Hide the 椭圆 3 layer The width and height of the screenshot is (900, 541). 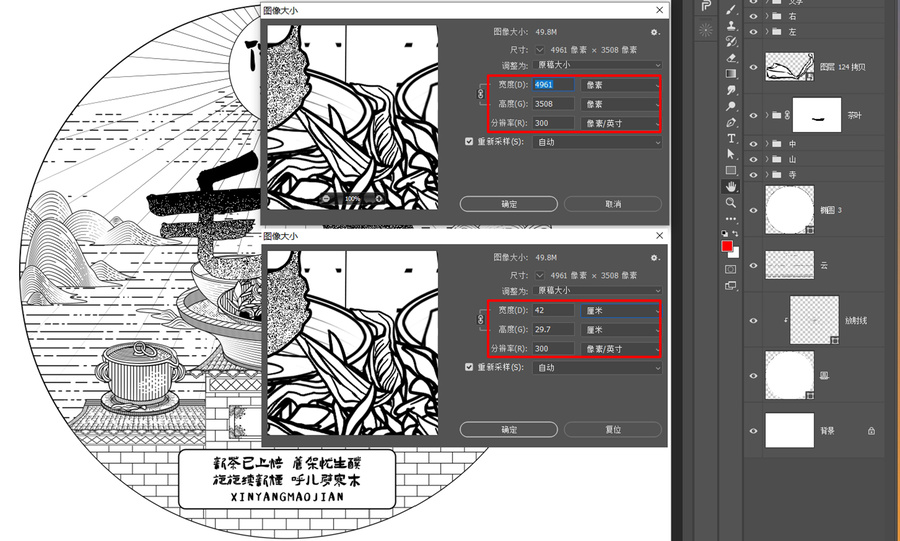coord(753,211)
